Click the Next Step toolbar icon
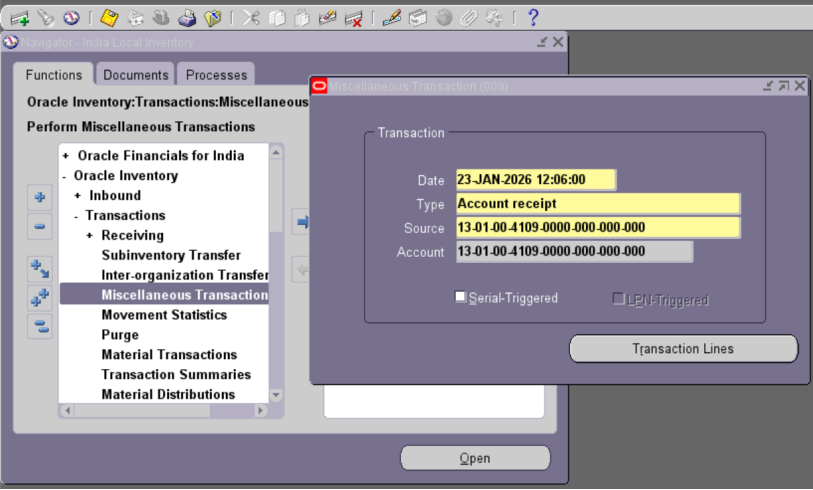Viewport: 813px width, 490px height. [x=135, y=19]
